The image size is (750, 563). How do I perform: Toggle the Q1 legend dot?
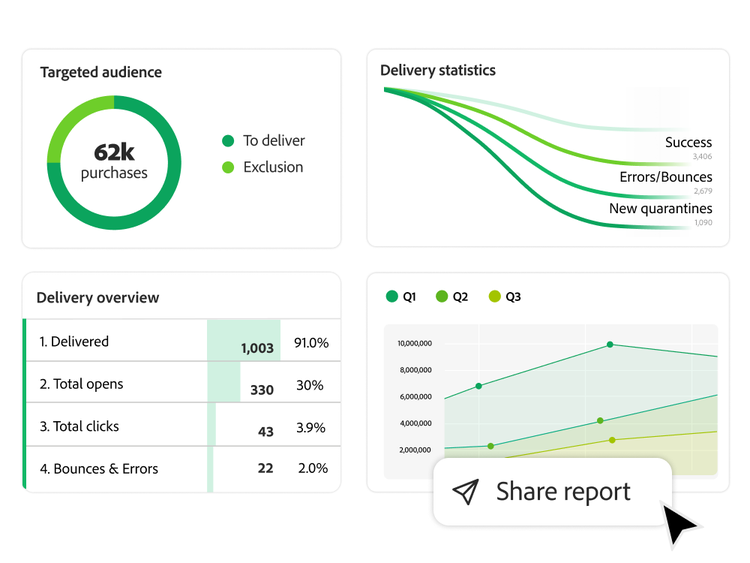pos(391,297)
